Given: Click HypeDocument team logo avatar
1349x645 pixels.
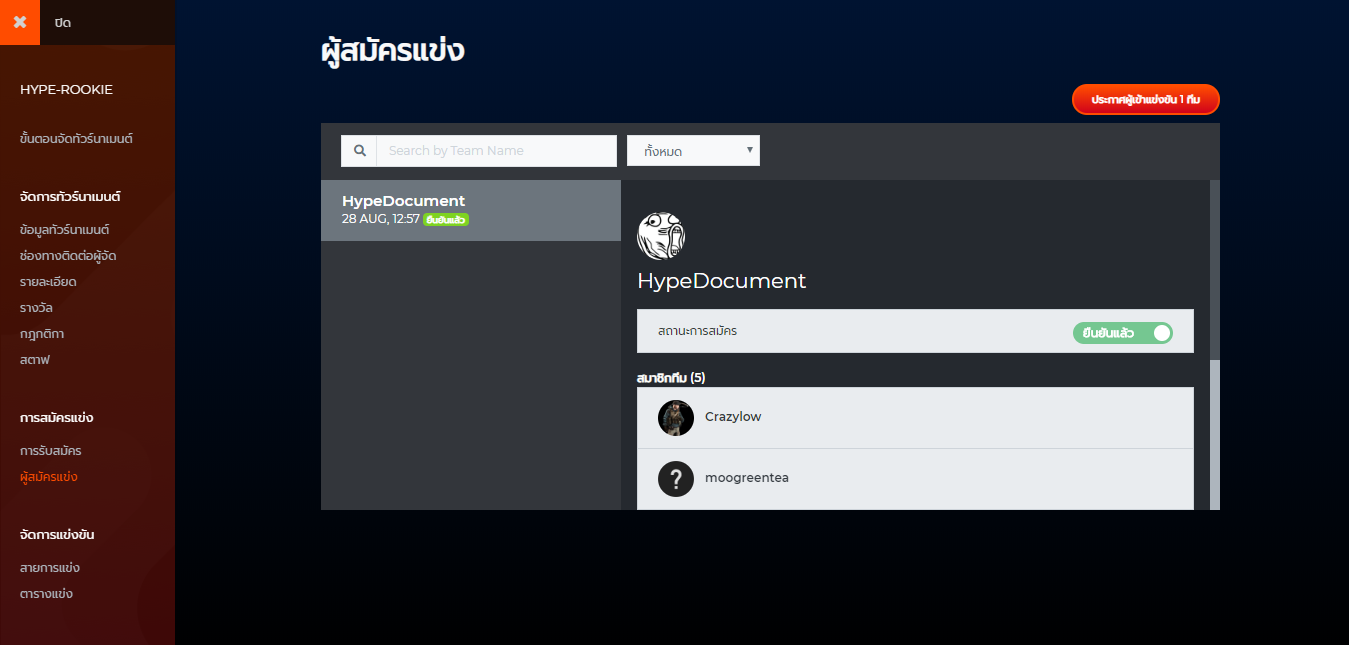Looking at the screenshot, I should click(661, 236).
